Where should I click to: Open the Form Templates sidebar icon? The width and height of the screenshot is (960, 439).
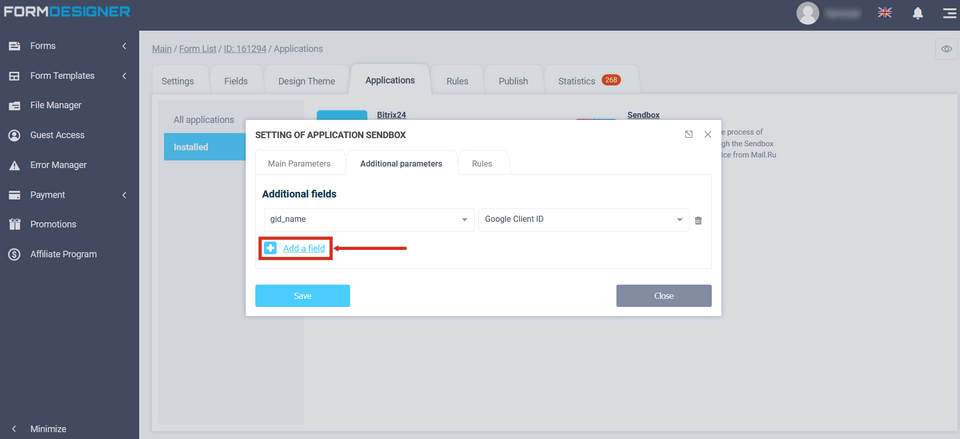tap(14, 76)
